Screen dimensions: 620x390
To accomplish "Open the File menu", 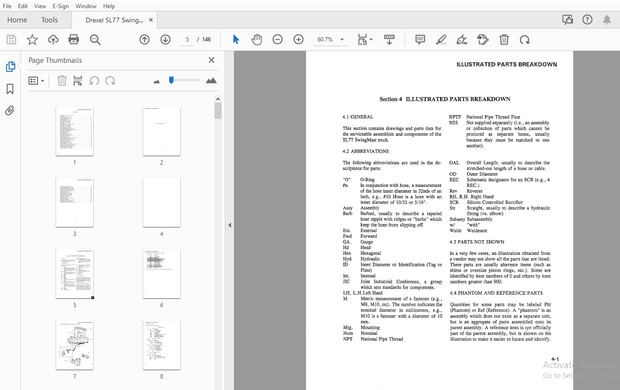I will 7,6.
